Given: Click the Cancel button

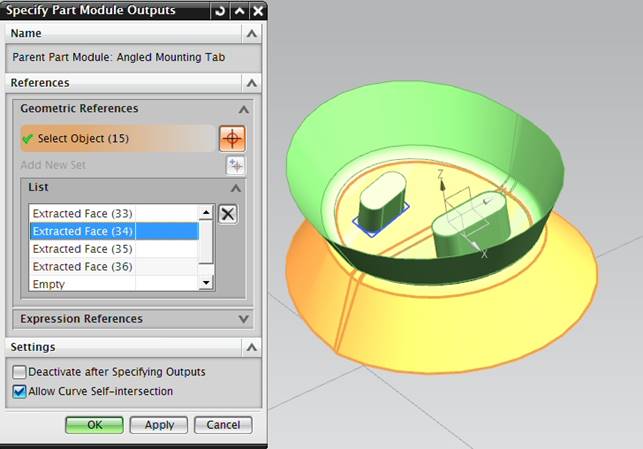Looking at the screenshot, I should pos(223,425).
